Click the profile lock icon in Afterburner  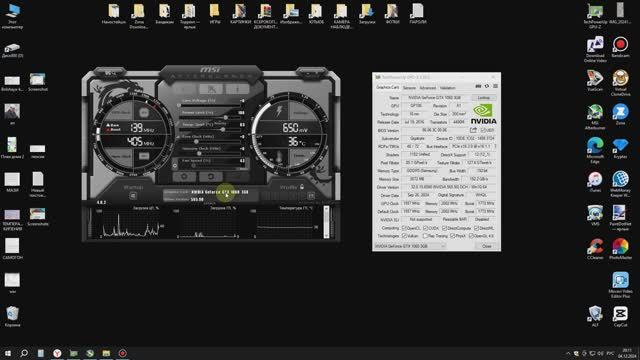(302, 187)
